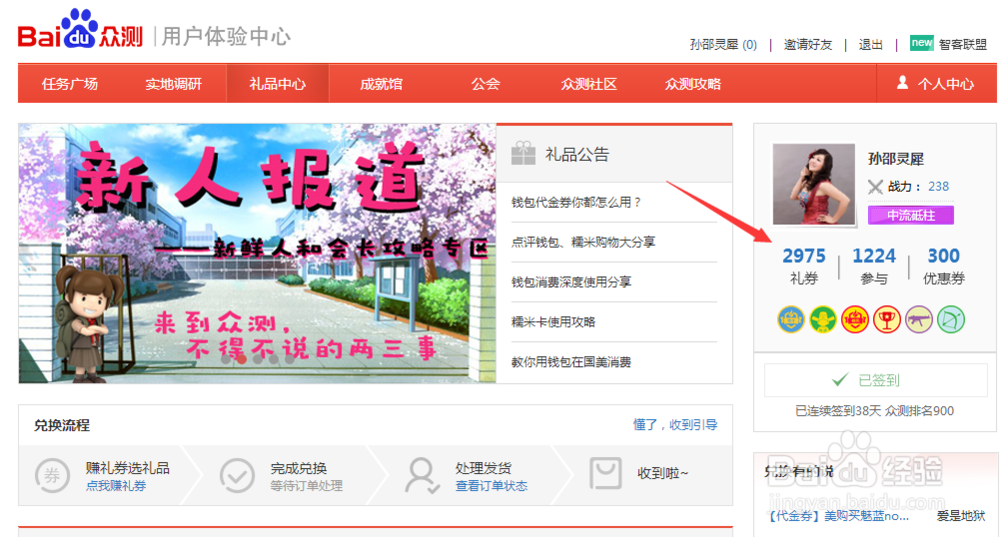The width and height of the screenshot is (1000, 537).
Task: Open the 任务广场 tab
Action: tap(70, 84)
